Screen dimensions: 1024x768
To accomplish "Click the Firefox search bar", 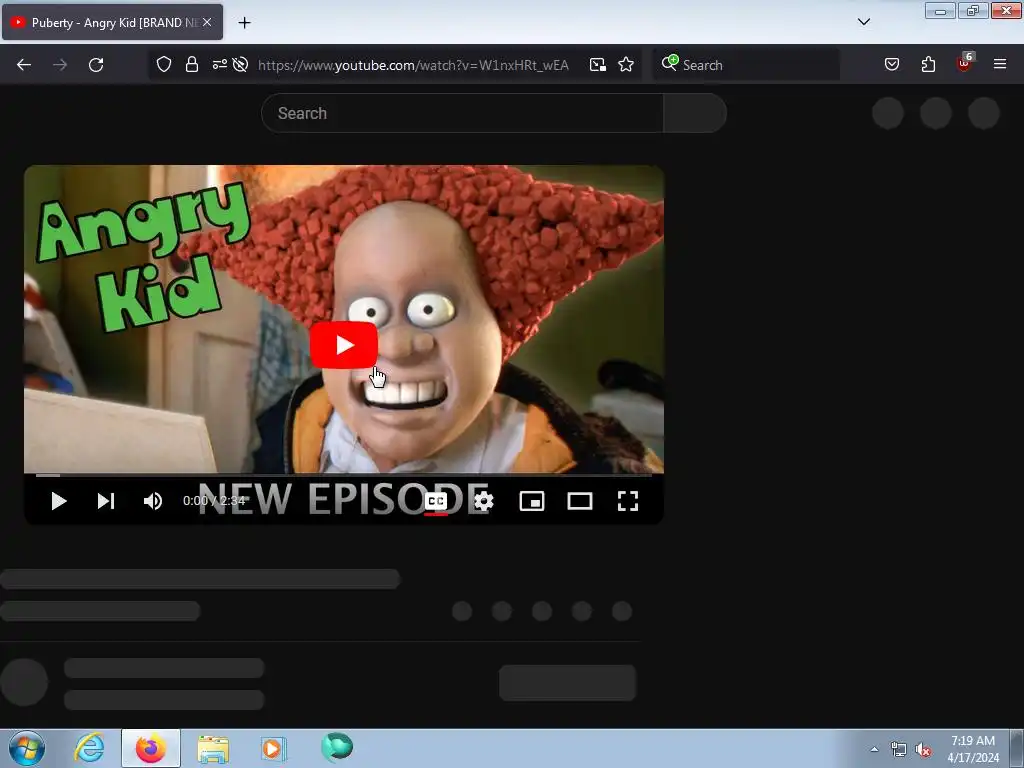I will click(x=746, y=65).
